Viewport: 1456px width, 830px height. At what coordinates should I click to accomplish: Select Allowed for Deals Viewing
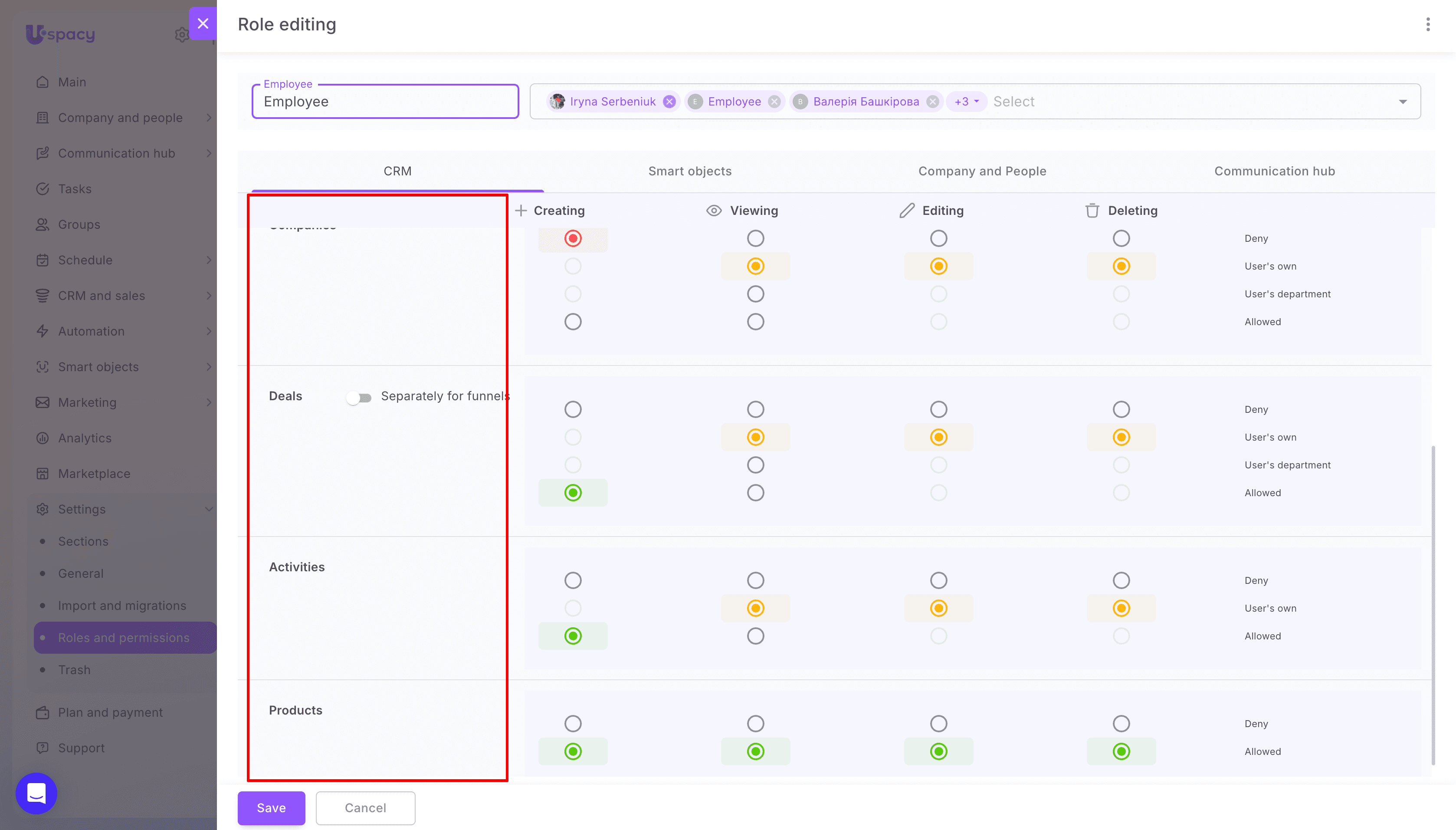(x=755, y=493)
